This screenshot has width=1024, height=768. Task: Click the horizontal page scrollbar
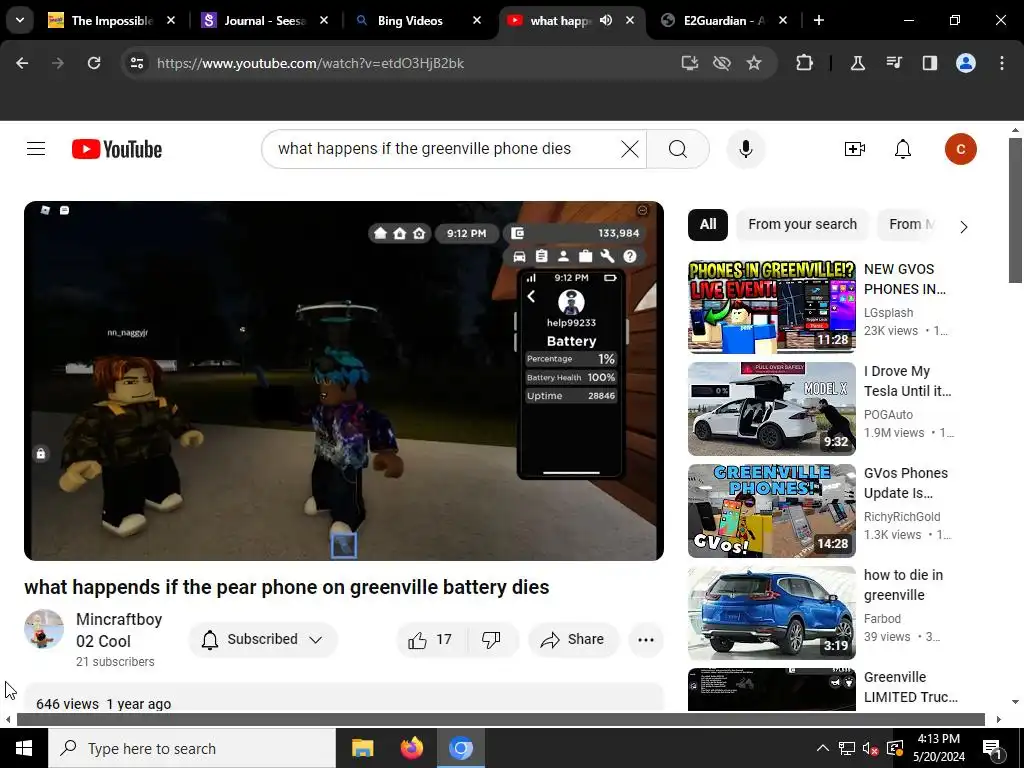[500, 719]
